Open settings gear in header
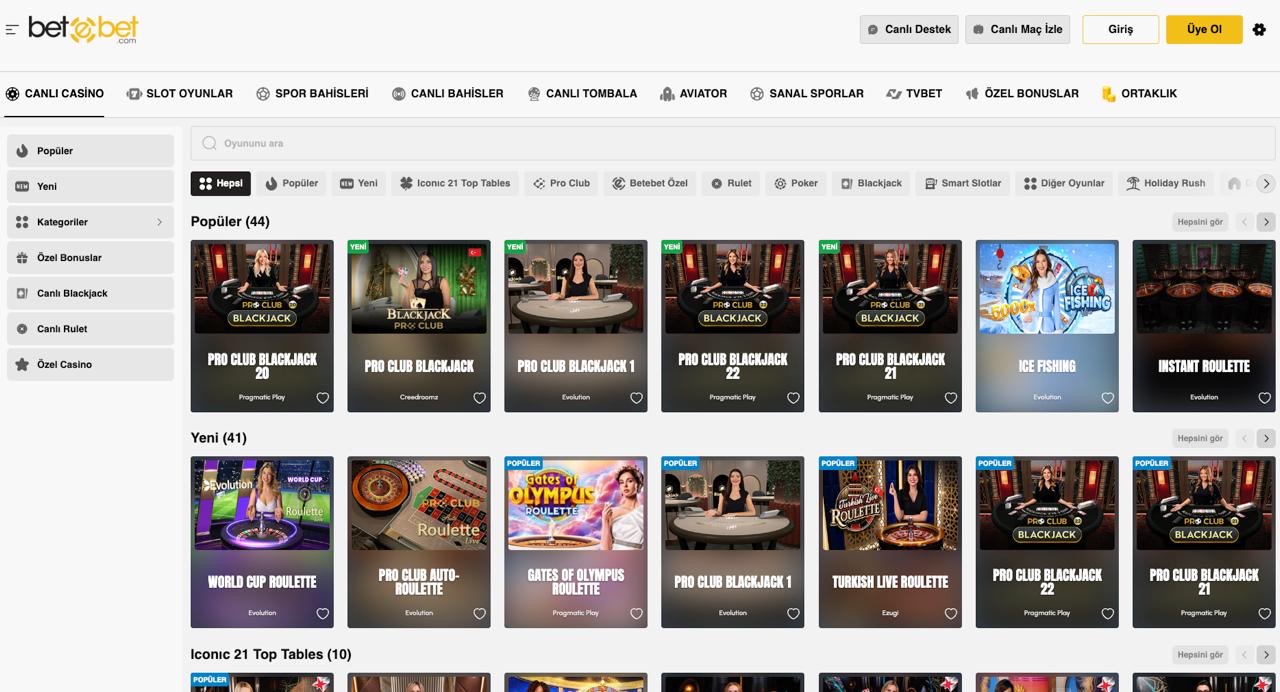Viewport: 1280px width, 692px height. click(x=1259, y=30)
